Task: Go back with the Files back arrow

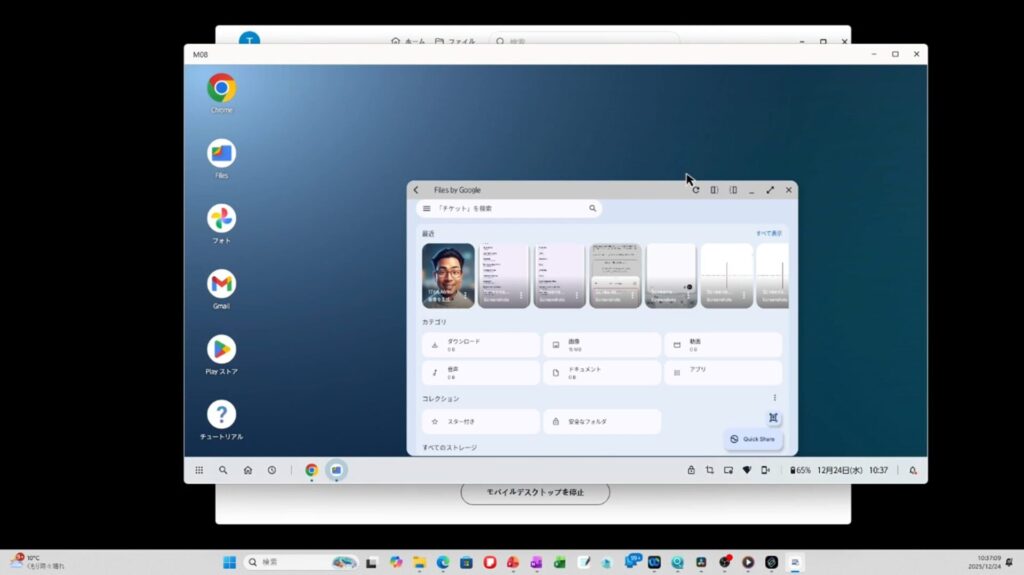Action: 416,190
